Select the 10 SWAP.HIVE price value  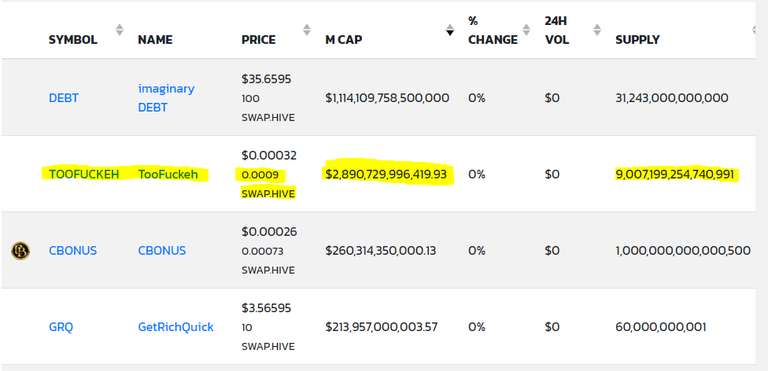coord(268,337)
